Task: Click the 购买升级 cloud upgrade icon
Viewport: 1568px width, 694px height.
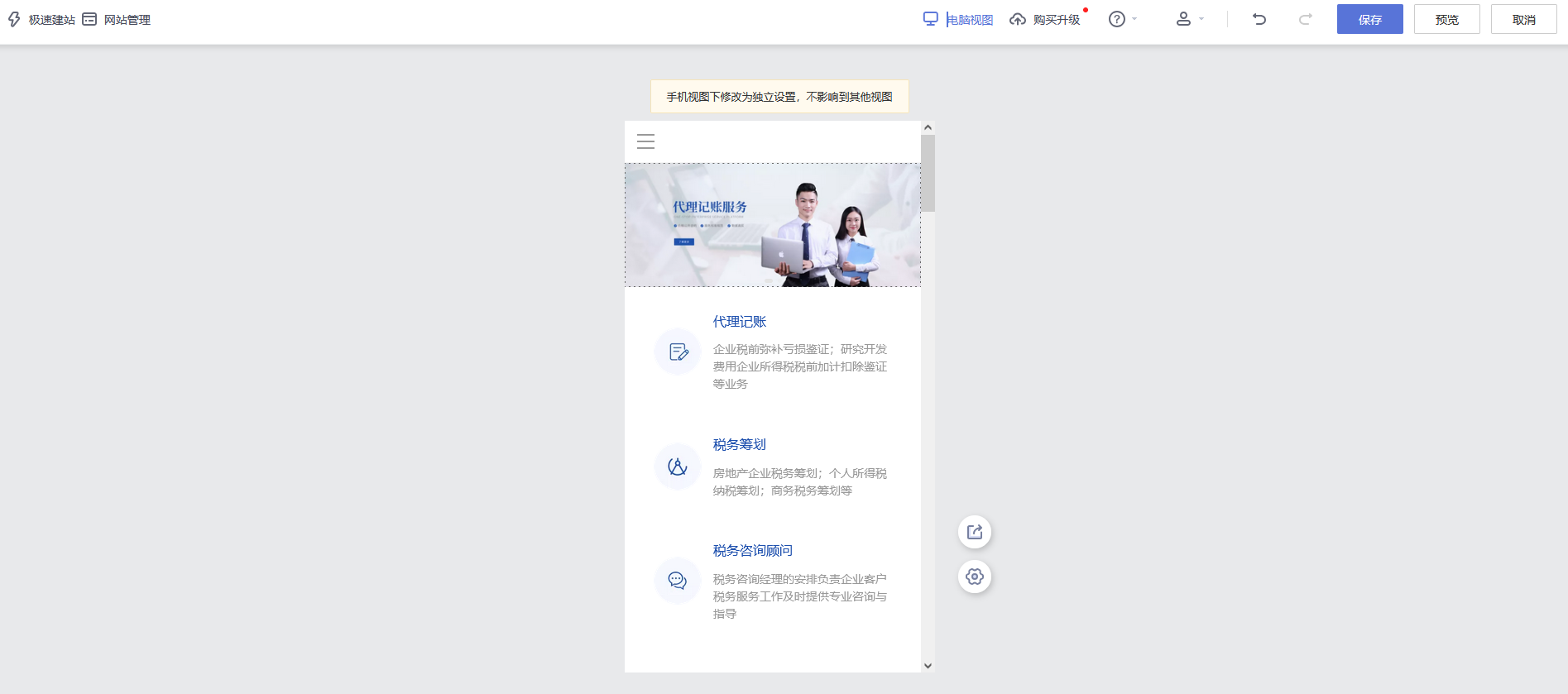Action: [1018, 19]
